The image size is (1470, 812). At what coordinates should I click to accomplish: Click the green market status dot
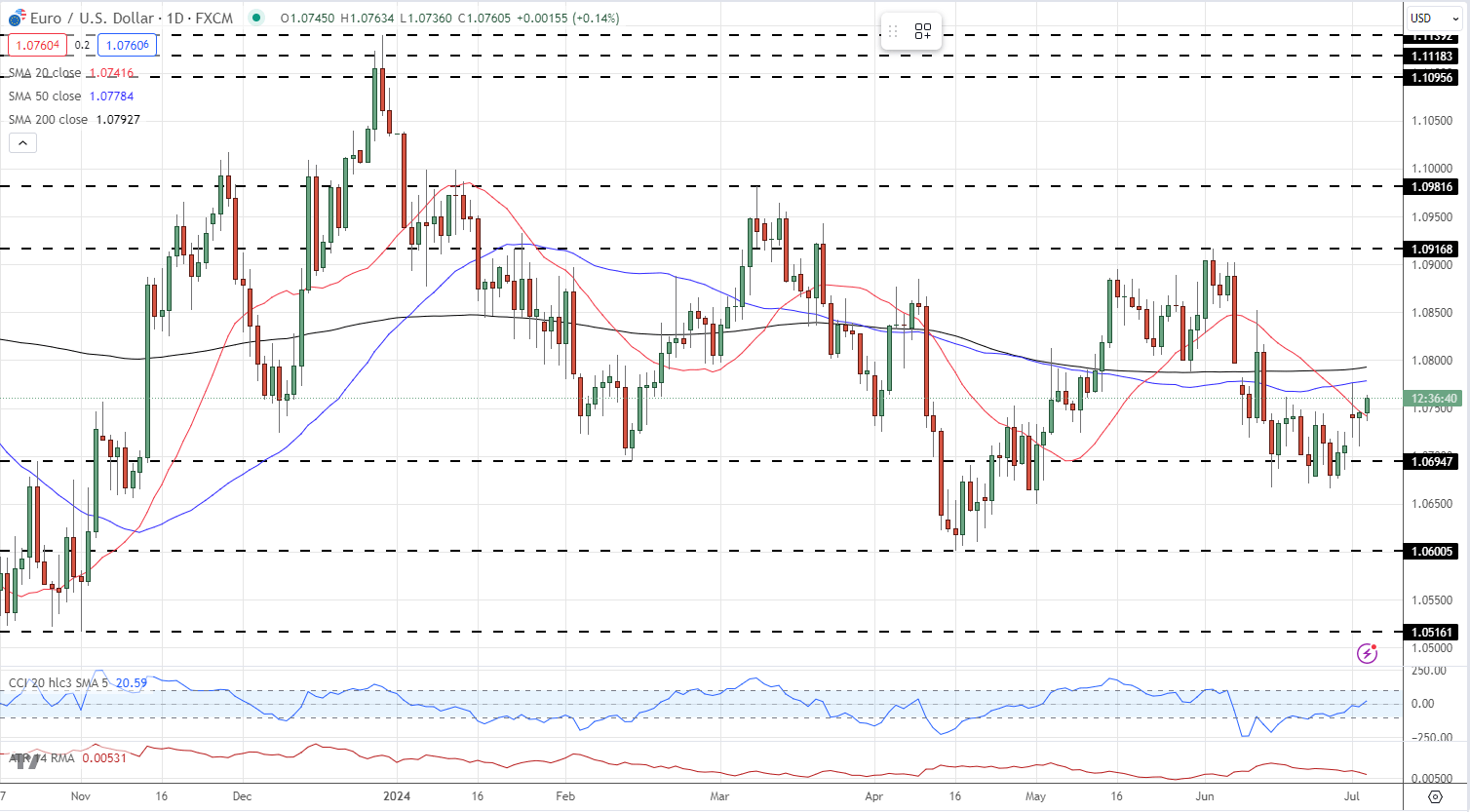[255, 18]
